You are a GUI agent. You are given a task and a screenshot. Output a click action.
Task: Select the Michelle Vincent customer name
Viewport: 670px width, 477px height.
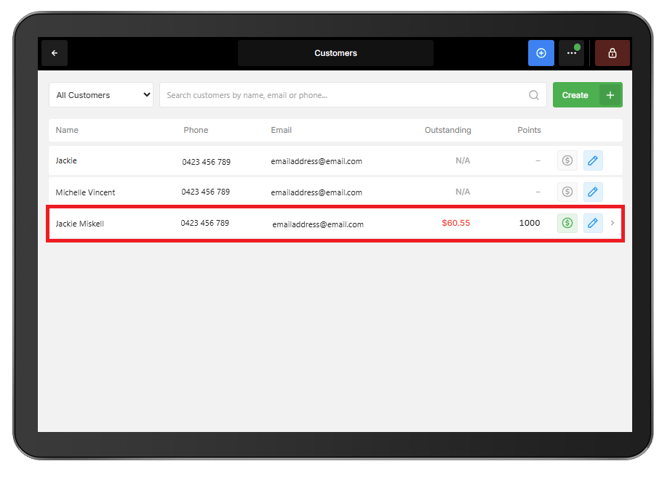tap(85, 192)
